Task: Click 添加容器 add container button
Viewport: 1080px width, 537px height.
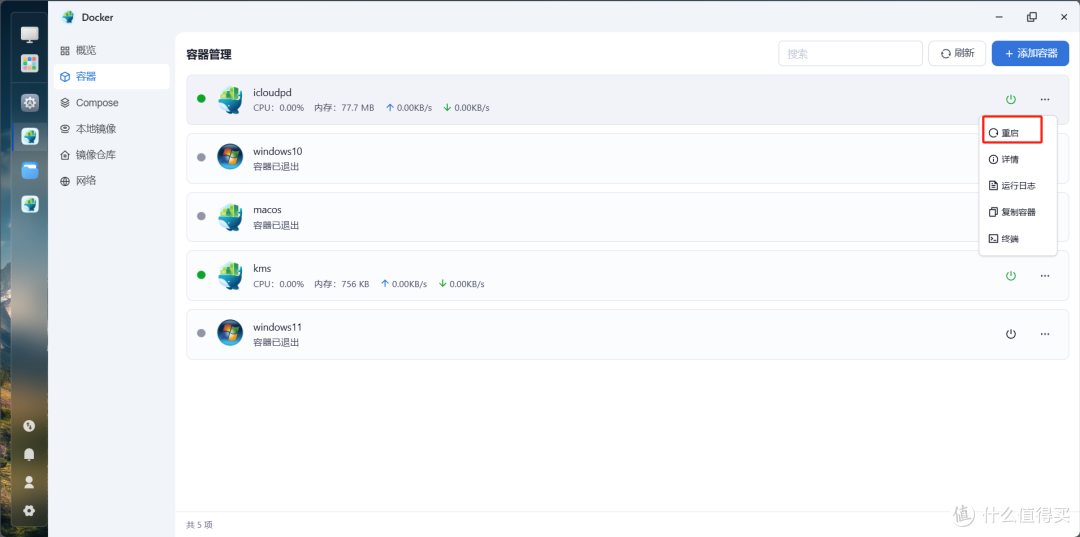Action: point(1030,53)
